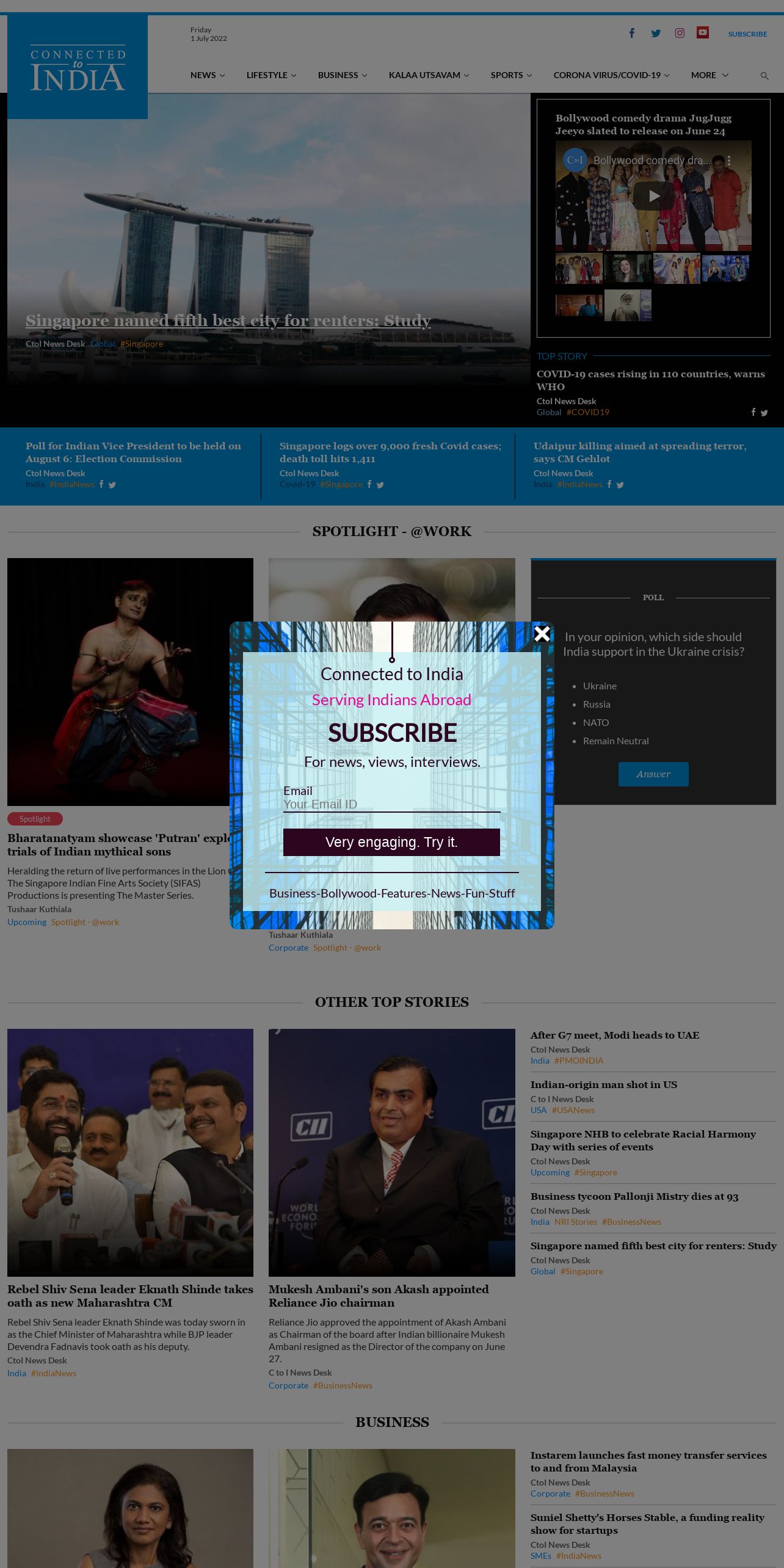Share Singapore Covid cases story on Twitter

(380, 485)
